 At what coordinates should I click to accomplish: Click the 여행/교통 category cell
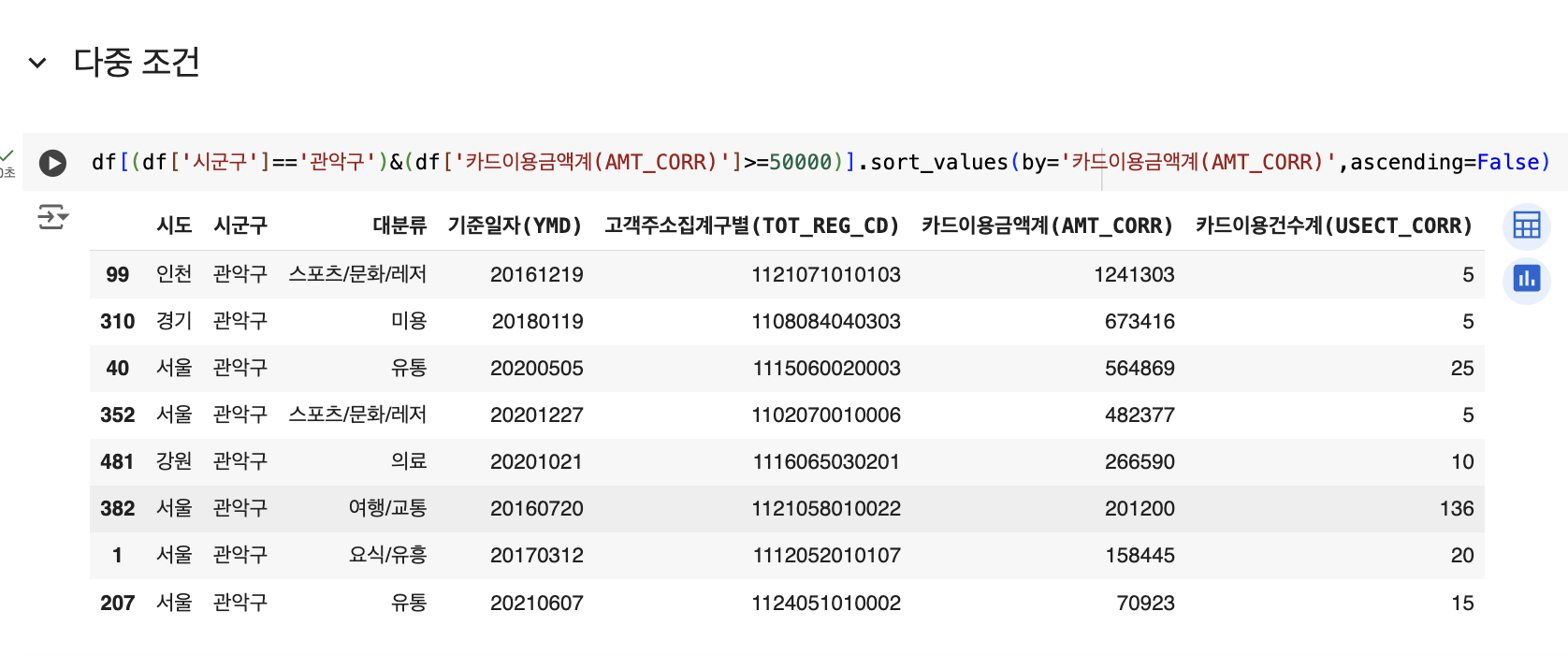point(387,508)
